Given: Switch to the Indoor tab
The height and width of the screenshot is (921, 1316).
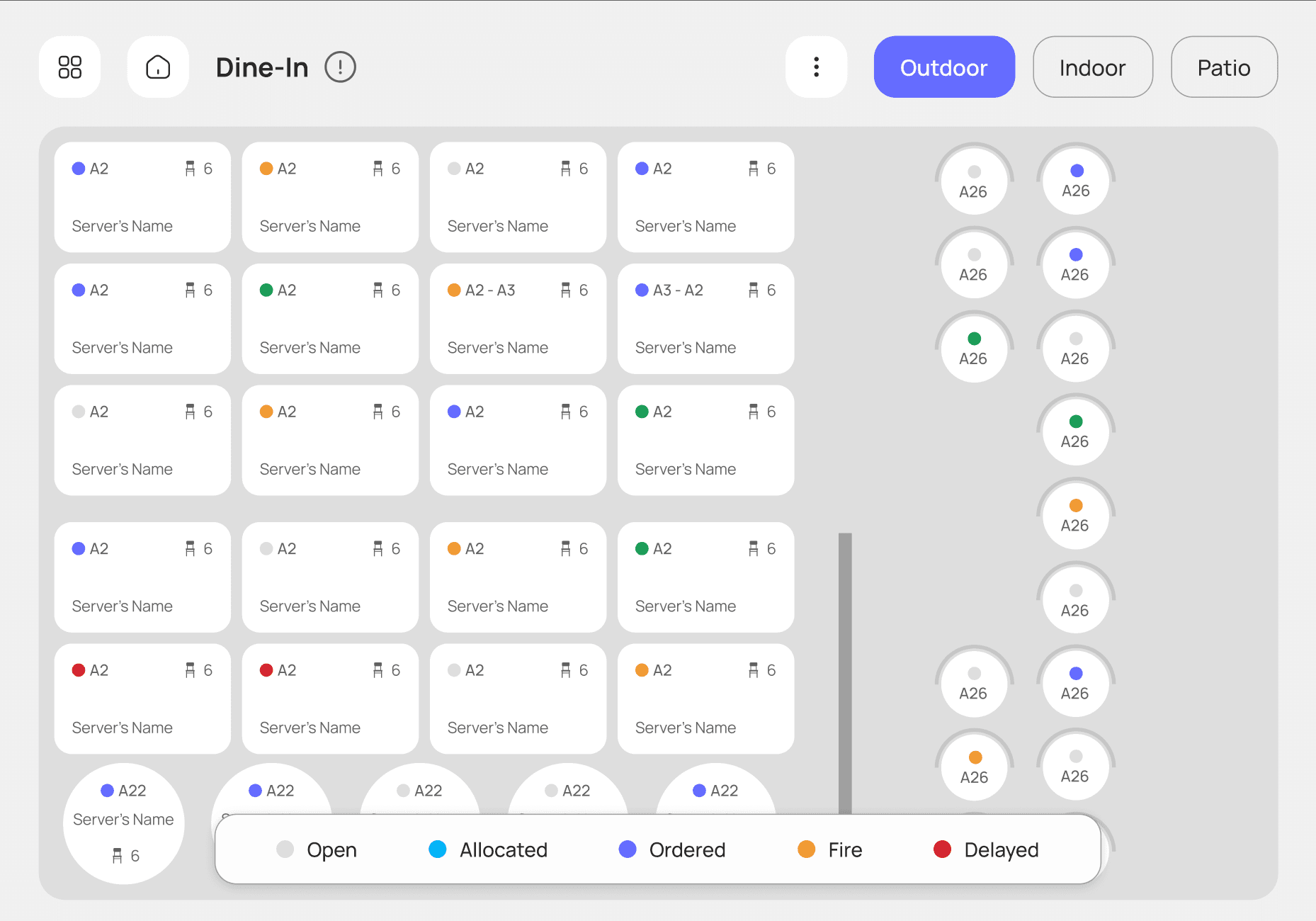Looking at the screenshot, I should click(x=1092, y=67).
